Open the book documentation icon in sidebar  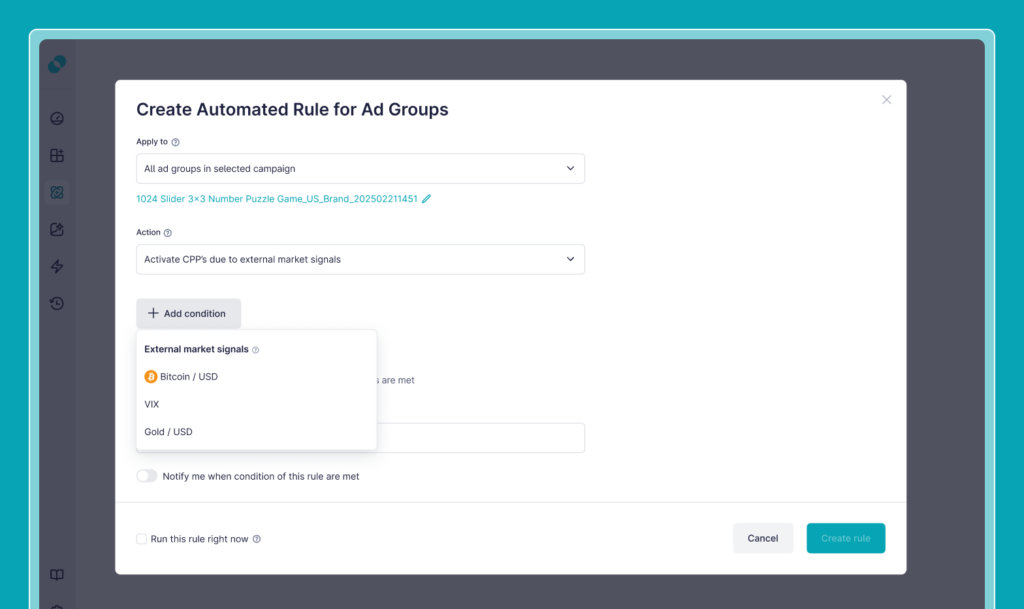(57, 574)
